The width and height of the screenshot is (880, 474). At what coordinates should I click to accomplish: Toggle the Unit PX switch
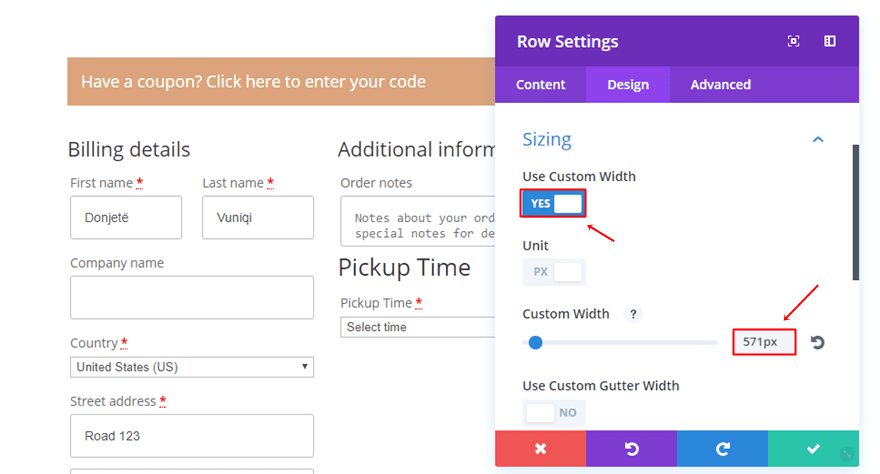coord(554,272)
